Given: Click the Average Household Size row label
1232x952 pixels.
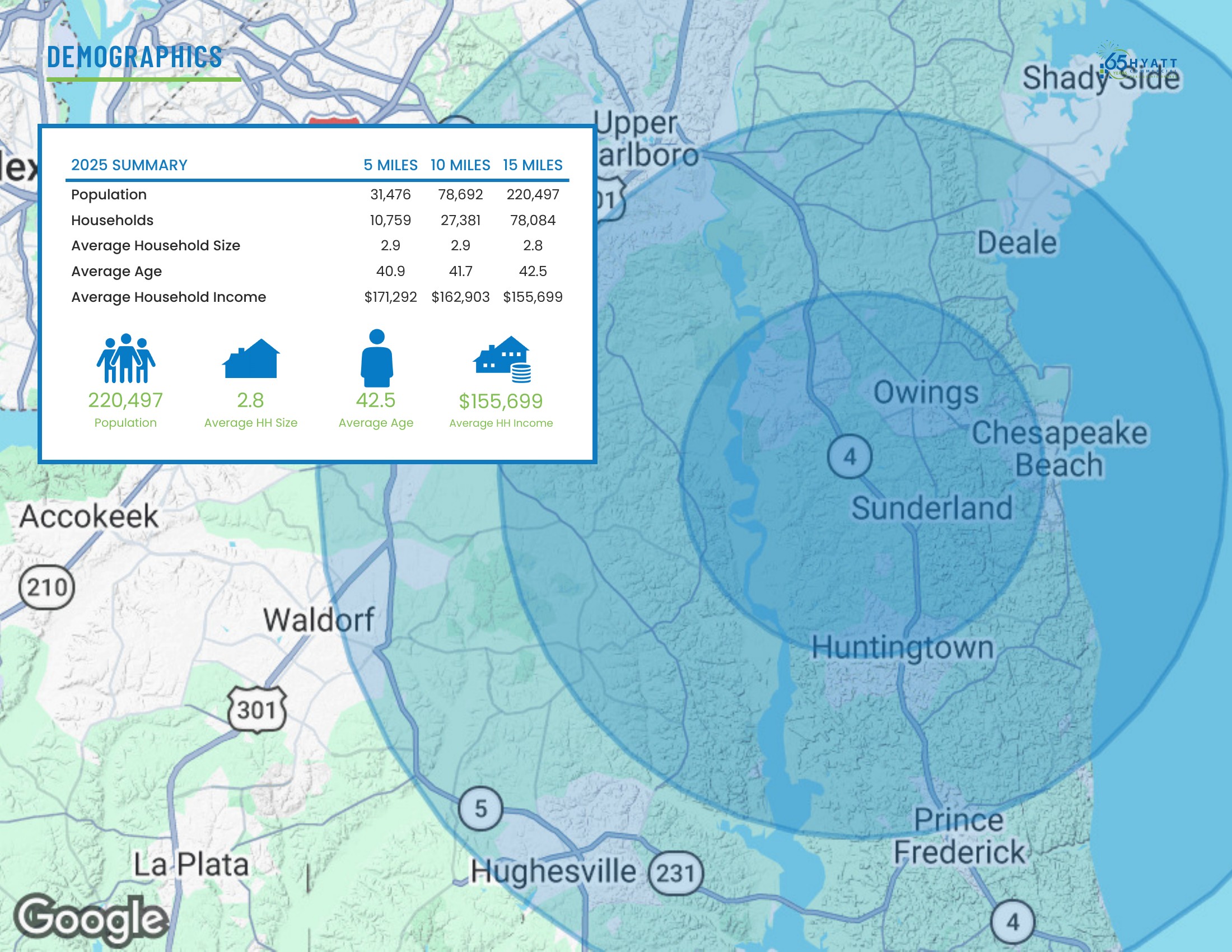Looking at the screenshot, I should pyautogui.click(x=156, y=246).
